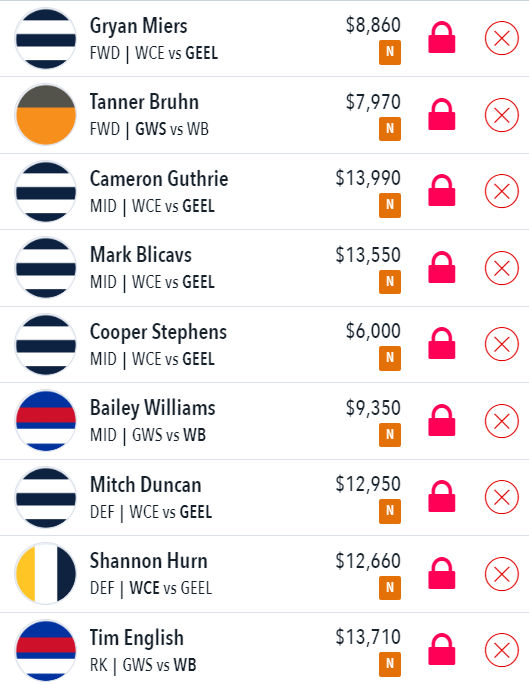This screenshot has height=685, width=529.
Task: Remove Bailey Williams using the X icon
Action: 502,421
